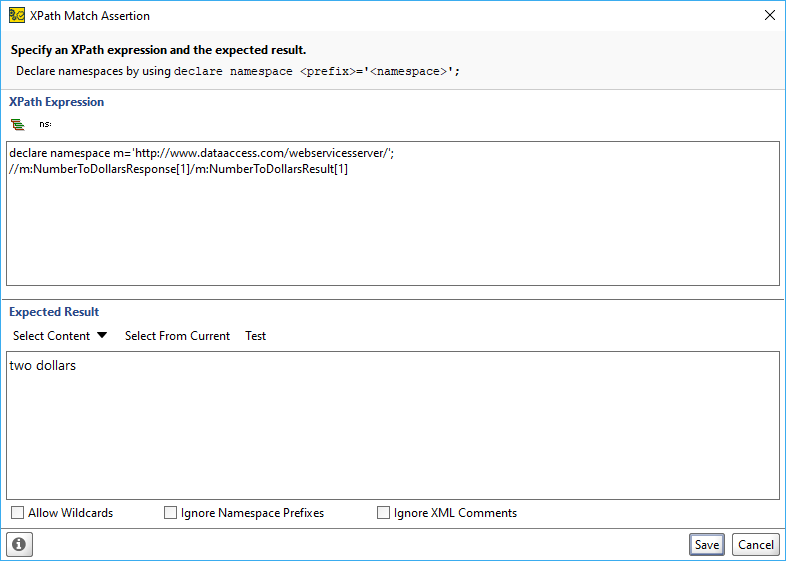Click Select From Current
The width and height of the screenshot is (786, 561).
pyautogui.click(x=177, y=335)
